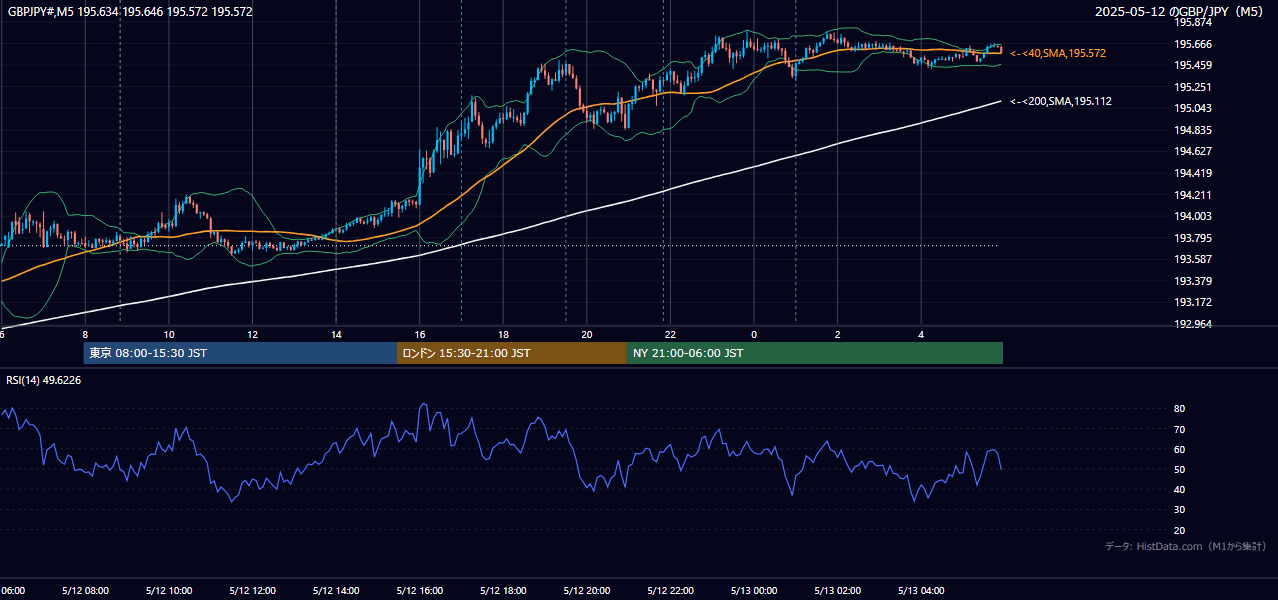Click price axis value 193.379
Image resolution: width=1278 pixels, height=600 pixels.
click(x=1193, y=281)
